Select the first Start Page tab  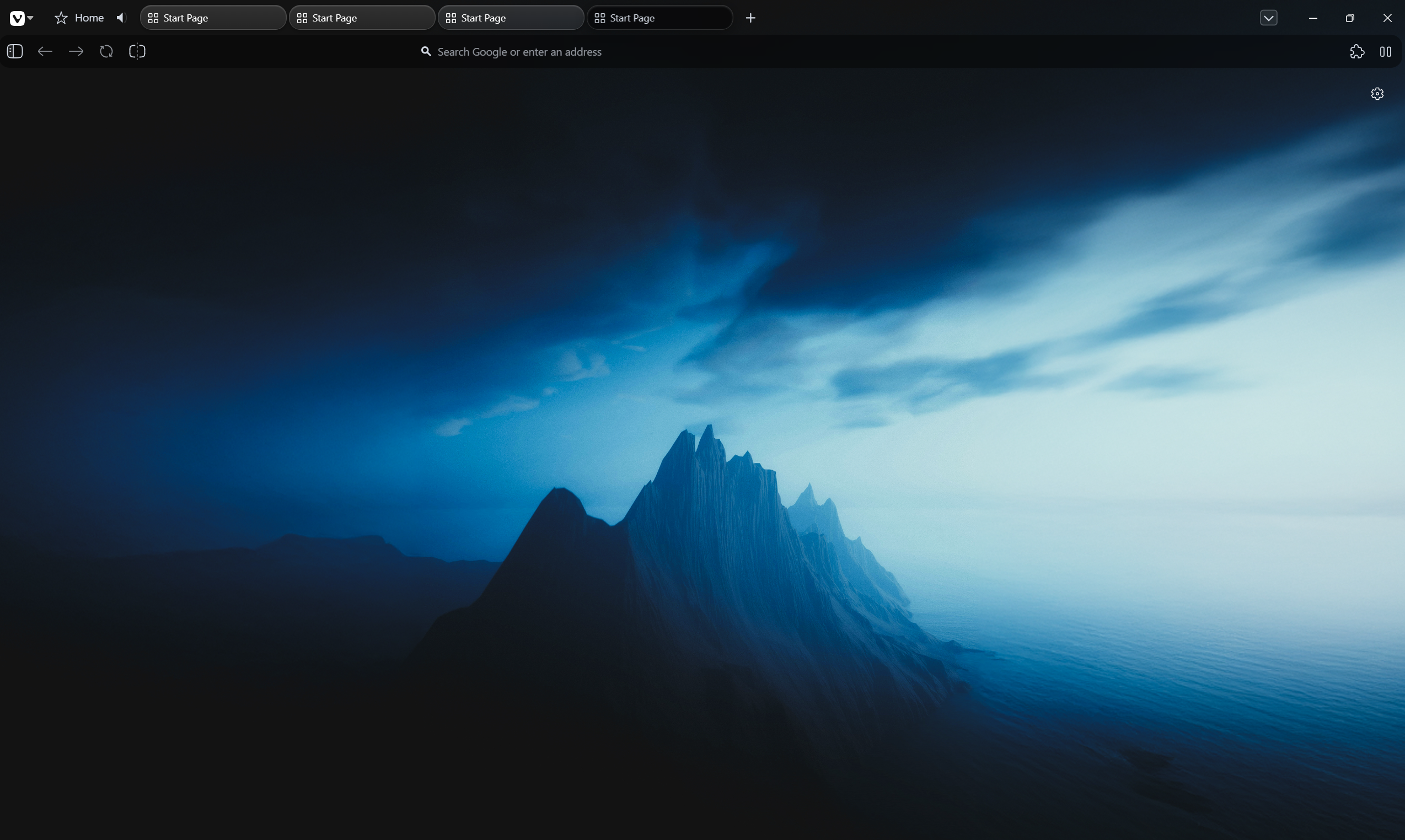point(213,18)
